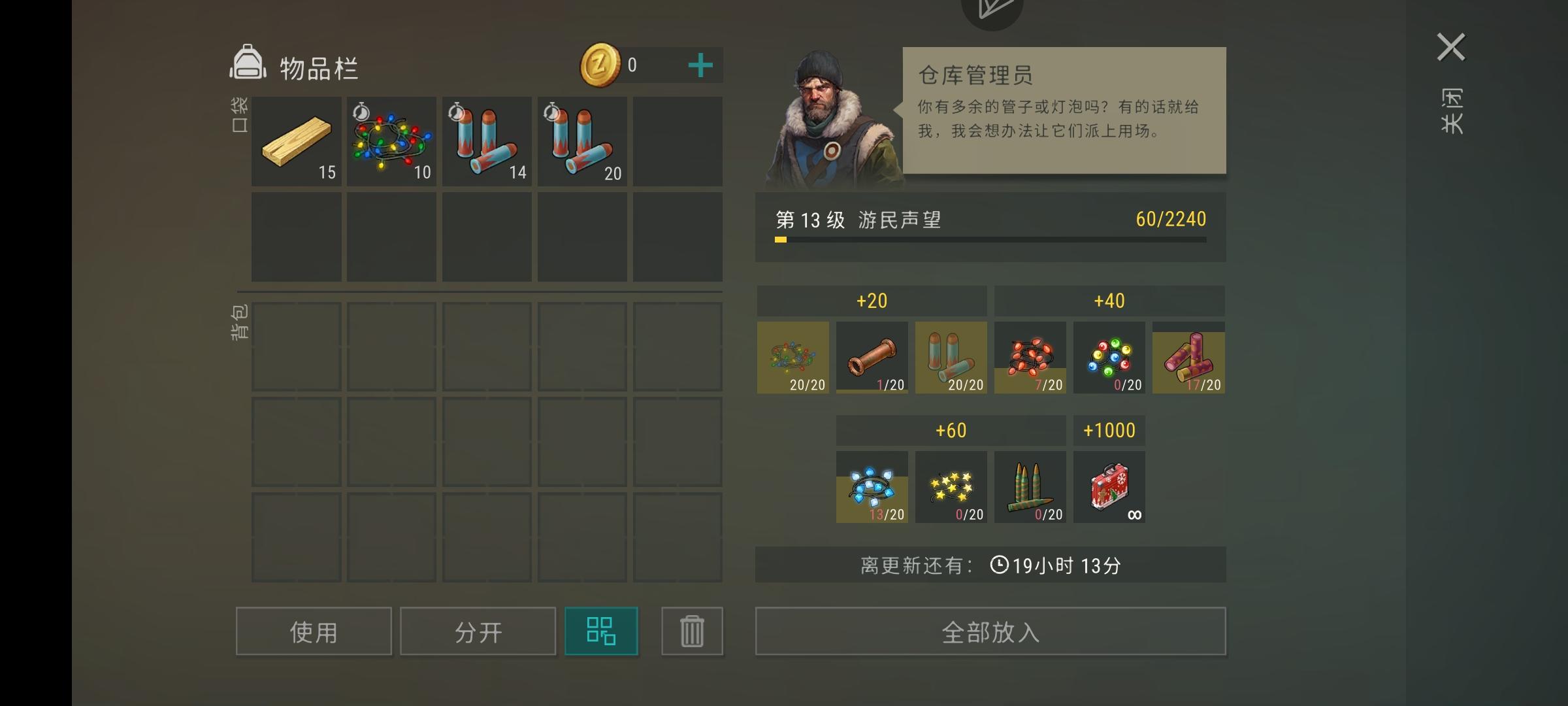Select the colorful string lights stack of 10
The height and width of the screenshot is (706, 1568).
pos(391,141)
